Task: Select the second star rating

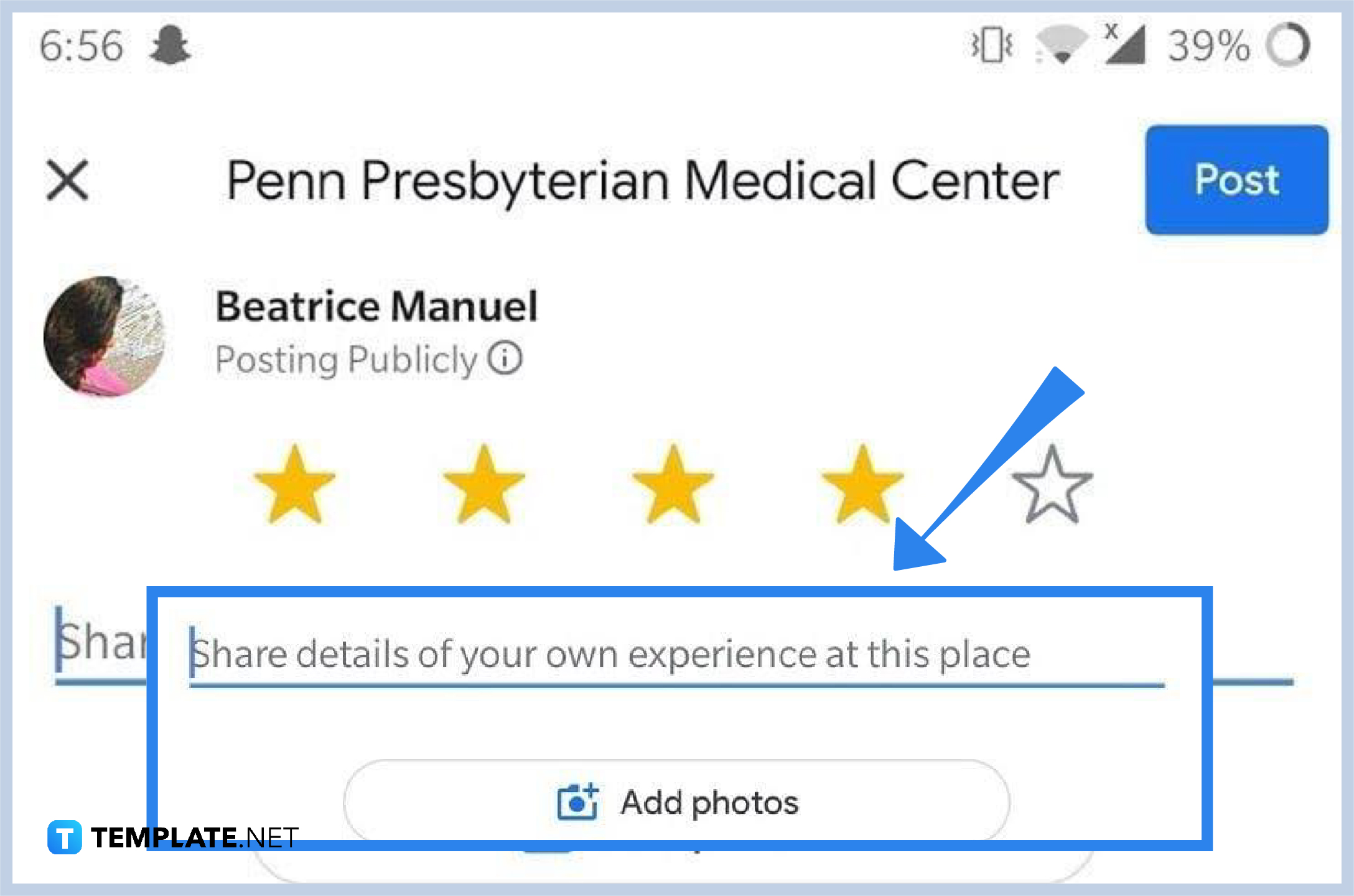Action: point(483,485)
